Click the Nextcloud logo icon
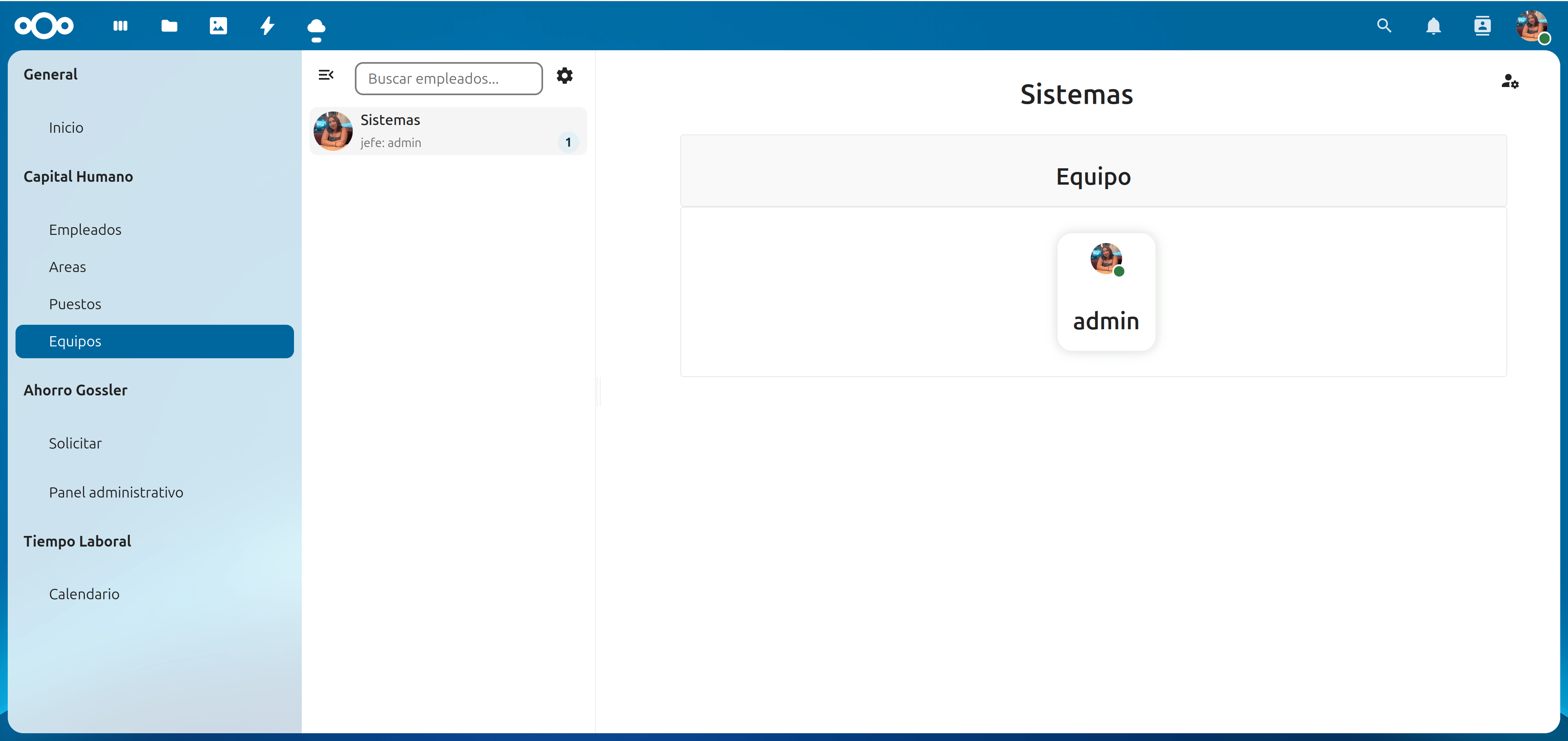This screenshot has height=741, width=1568. click(44, 26)
